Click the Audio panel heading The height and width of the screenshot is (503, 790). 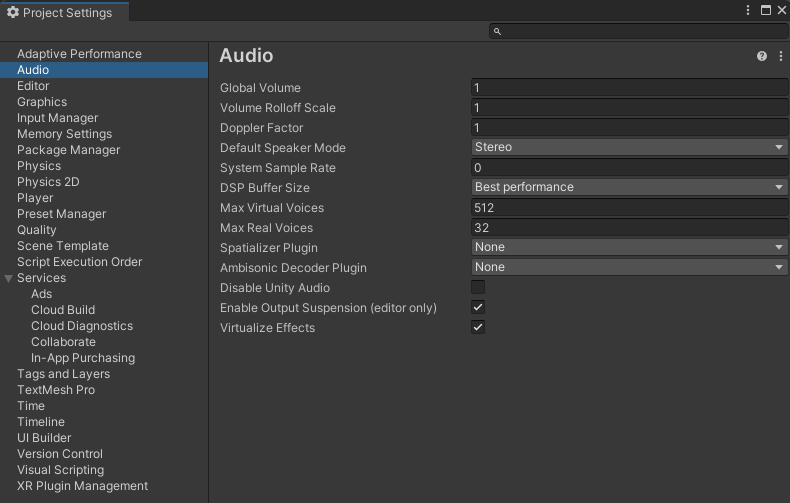pyautogui.click(x=246, y=55)
